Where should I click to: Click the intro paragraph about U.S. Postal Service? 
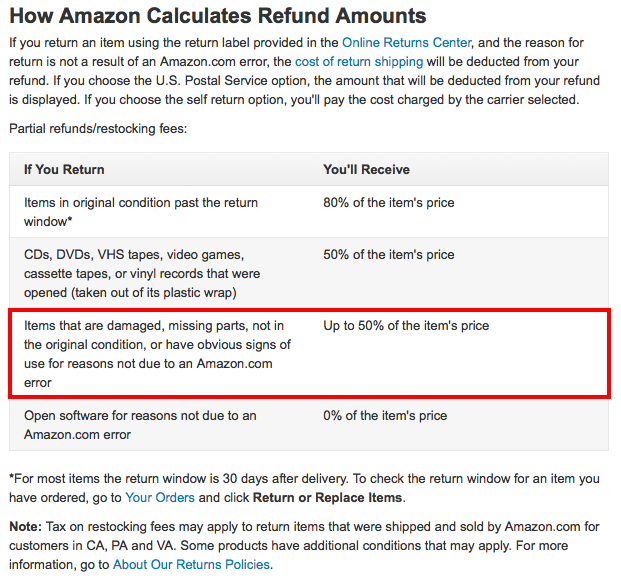pyautogui.click(x=304, y=71)
